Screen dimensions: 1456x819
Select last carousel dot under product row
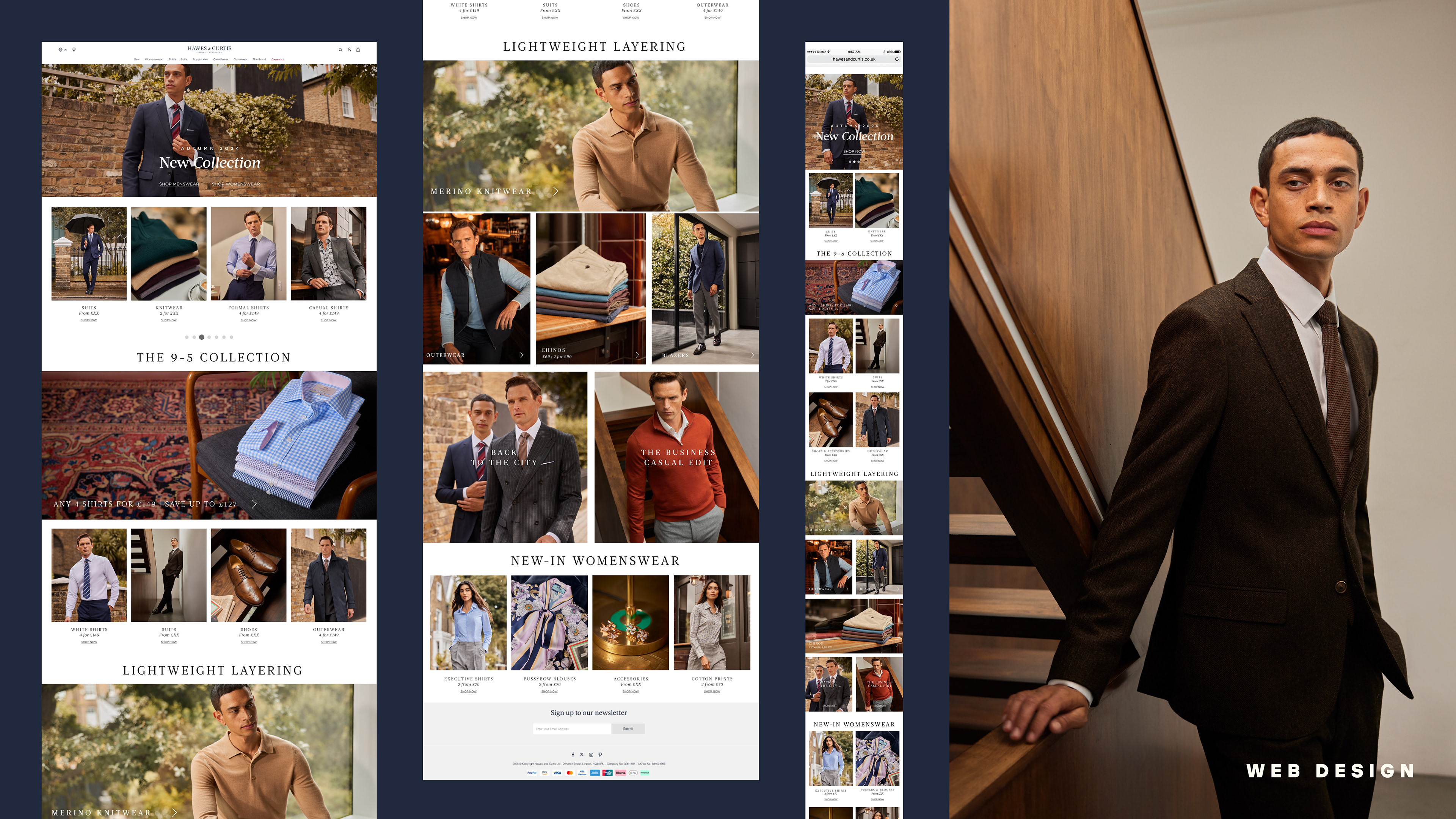(231, 337)
